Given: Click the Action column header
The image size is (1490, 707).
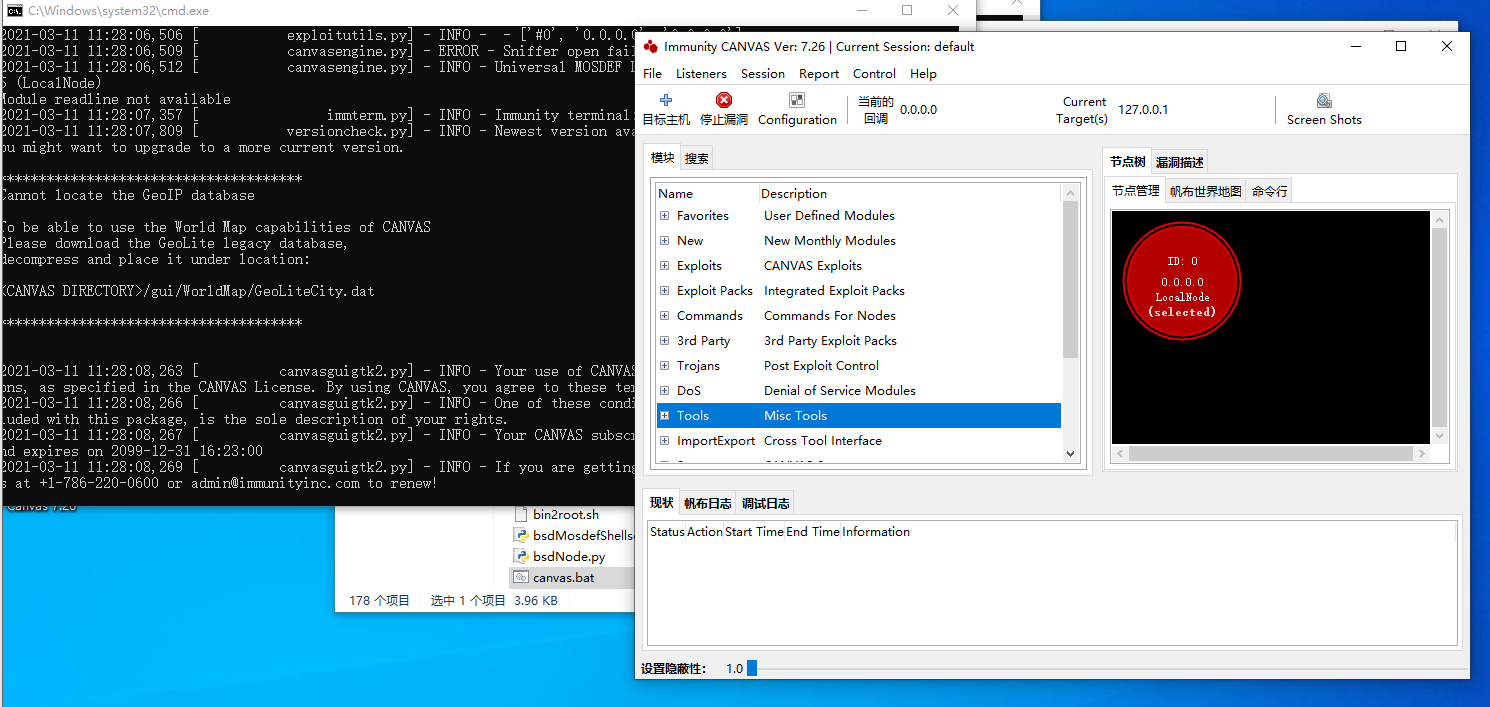Looking at the screenshot, I should [705, 531].
